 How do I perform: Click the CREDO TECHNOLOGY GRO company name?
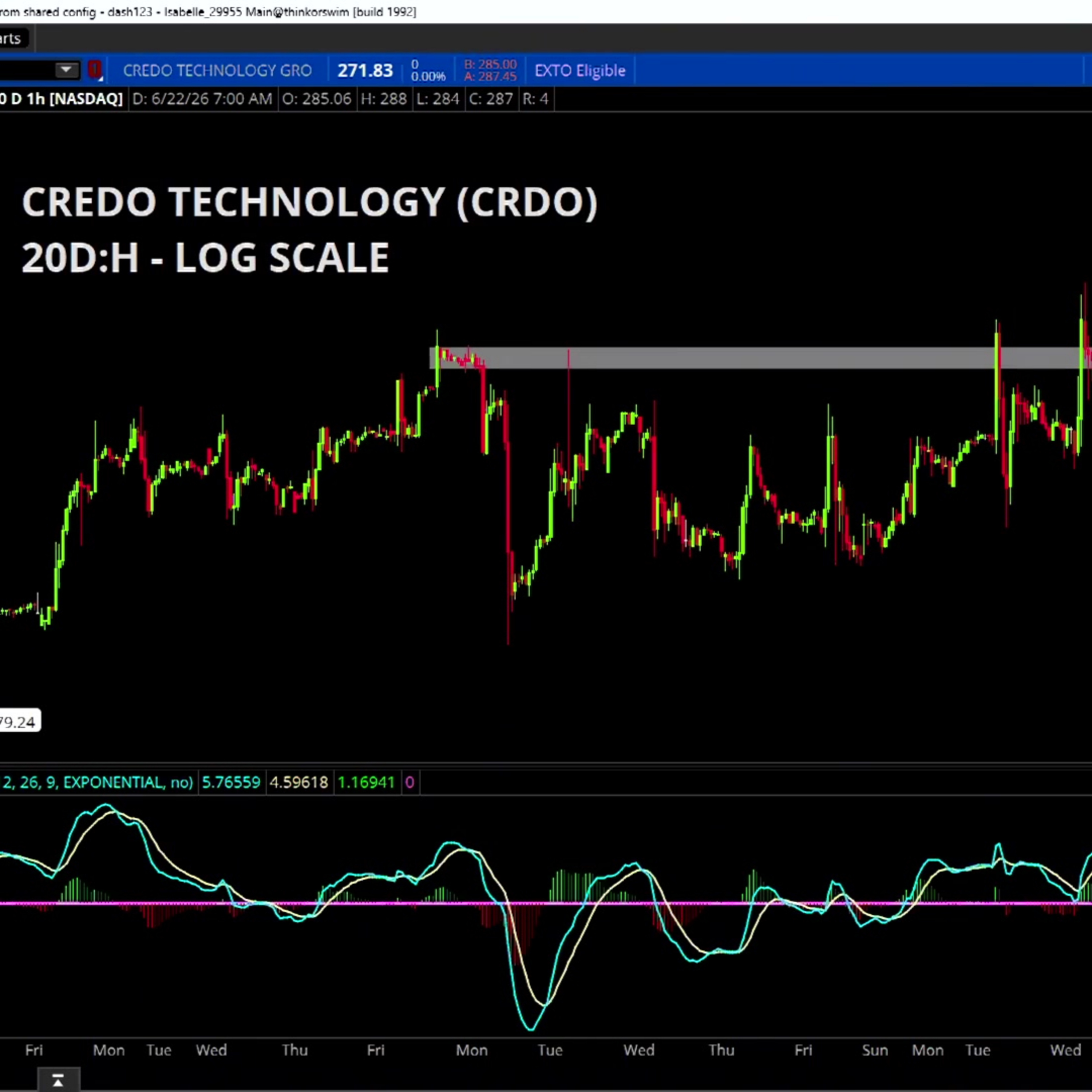(x=217, y=71)
